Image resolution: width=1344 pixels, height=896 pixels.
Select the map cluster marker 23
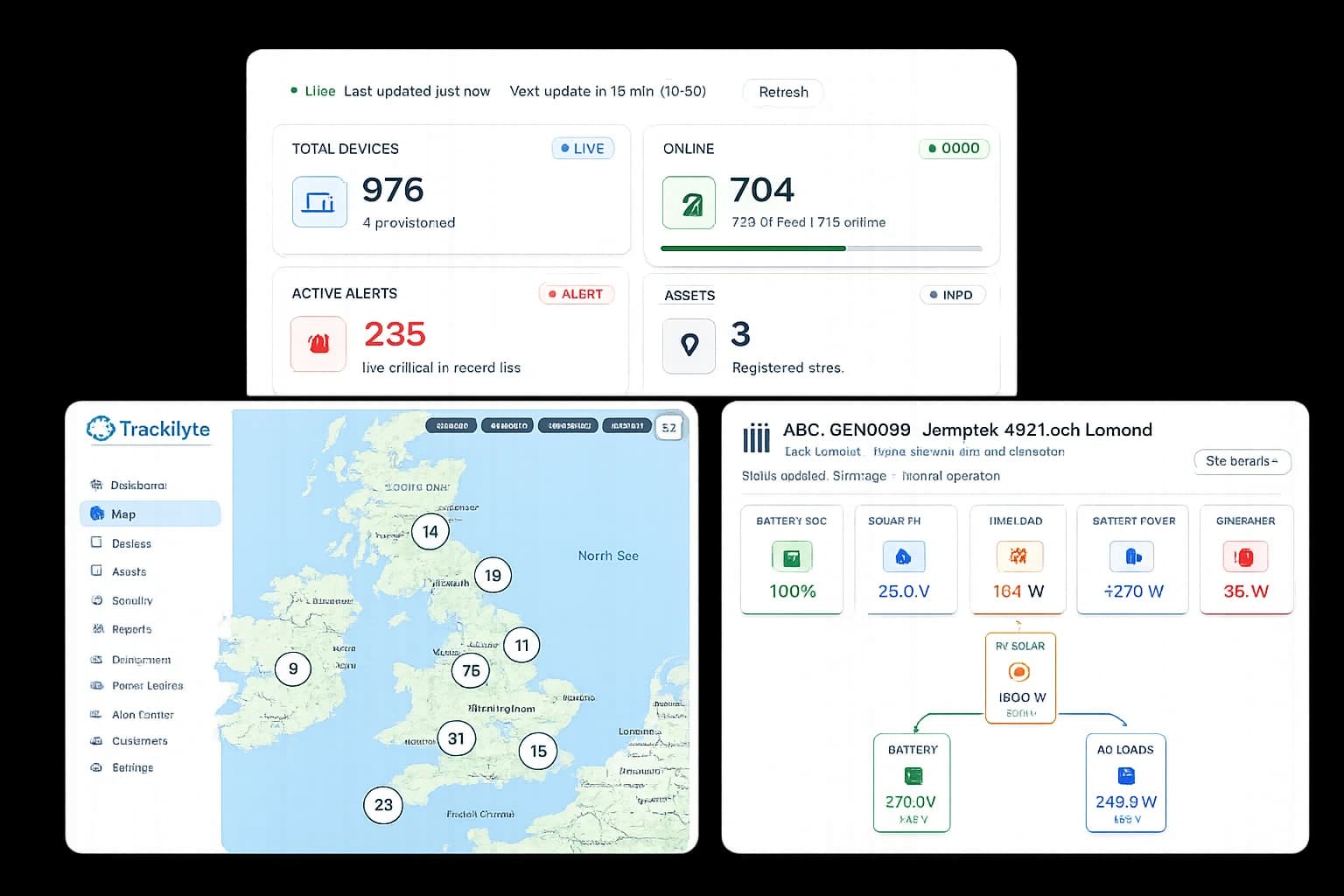coord(383,804)
